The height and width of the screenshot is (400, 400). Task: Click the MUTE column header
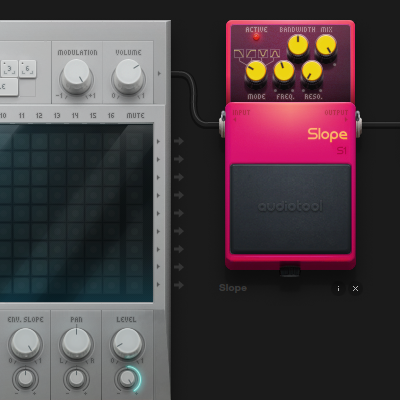(135, 116)
